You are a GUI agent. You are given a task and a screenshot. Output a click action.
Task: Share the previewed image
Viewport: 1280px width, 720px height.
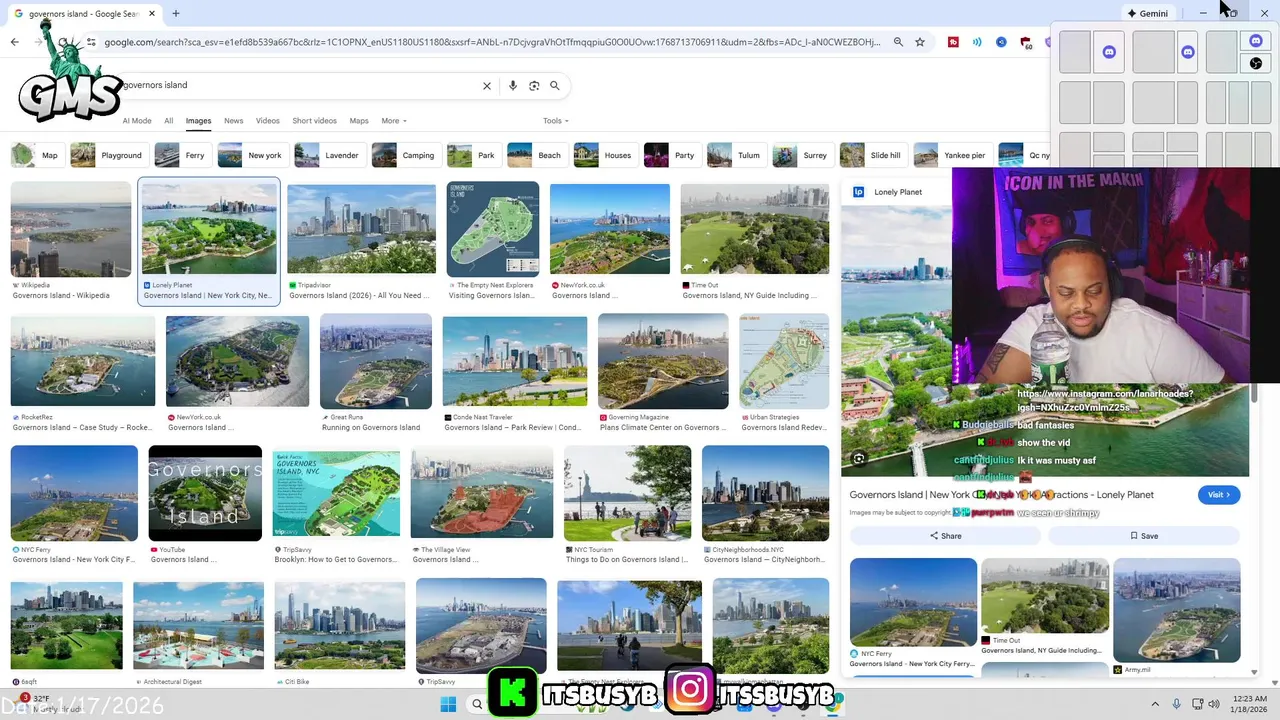[x=945, y=536]
